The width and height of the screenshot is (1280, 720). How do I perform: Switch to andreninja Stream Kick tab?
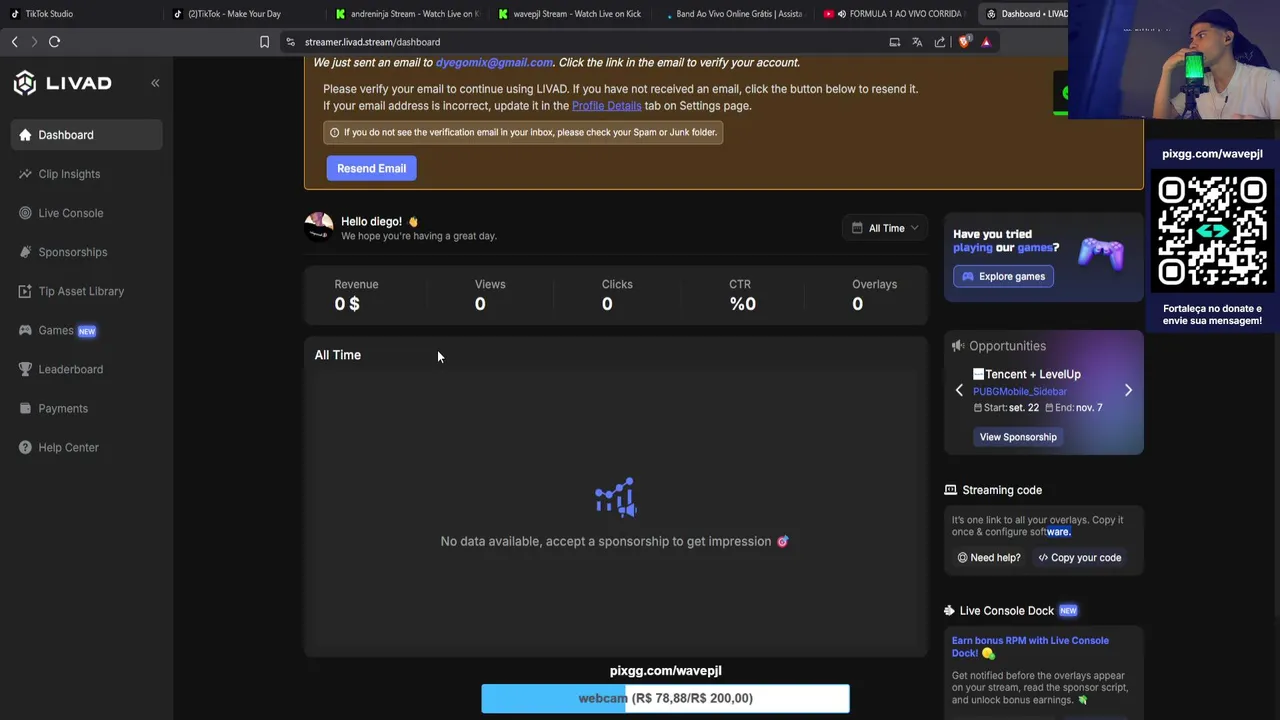(406, 14)
